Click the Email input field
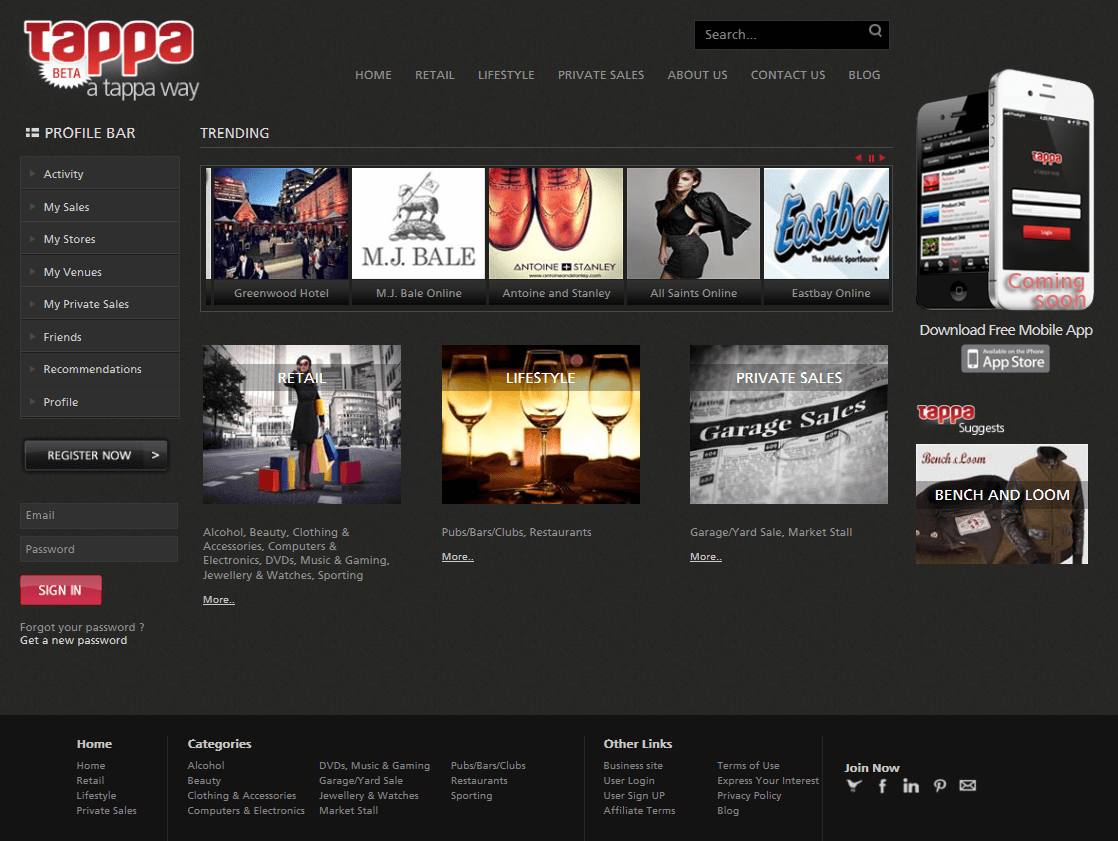 98,515
